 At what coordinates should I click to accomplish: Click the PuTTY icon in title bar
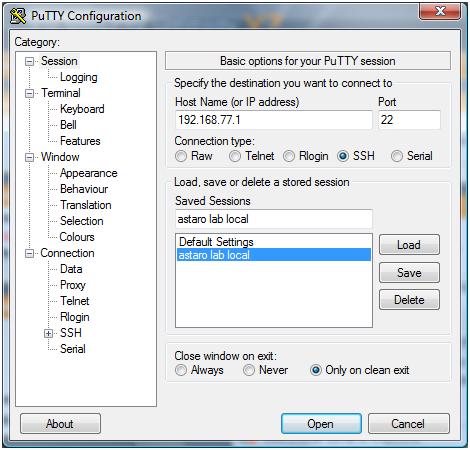[18, 16]
